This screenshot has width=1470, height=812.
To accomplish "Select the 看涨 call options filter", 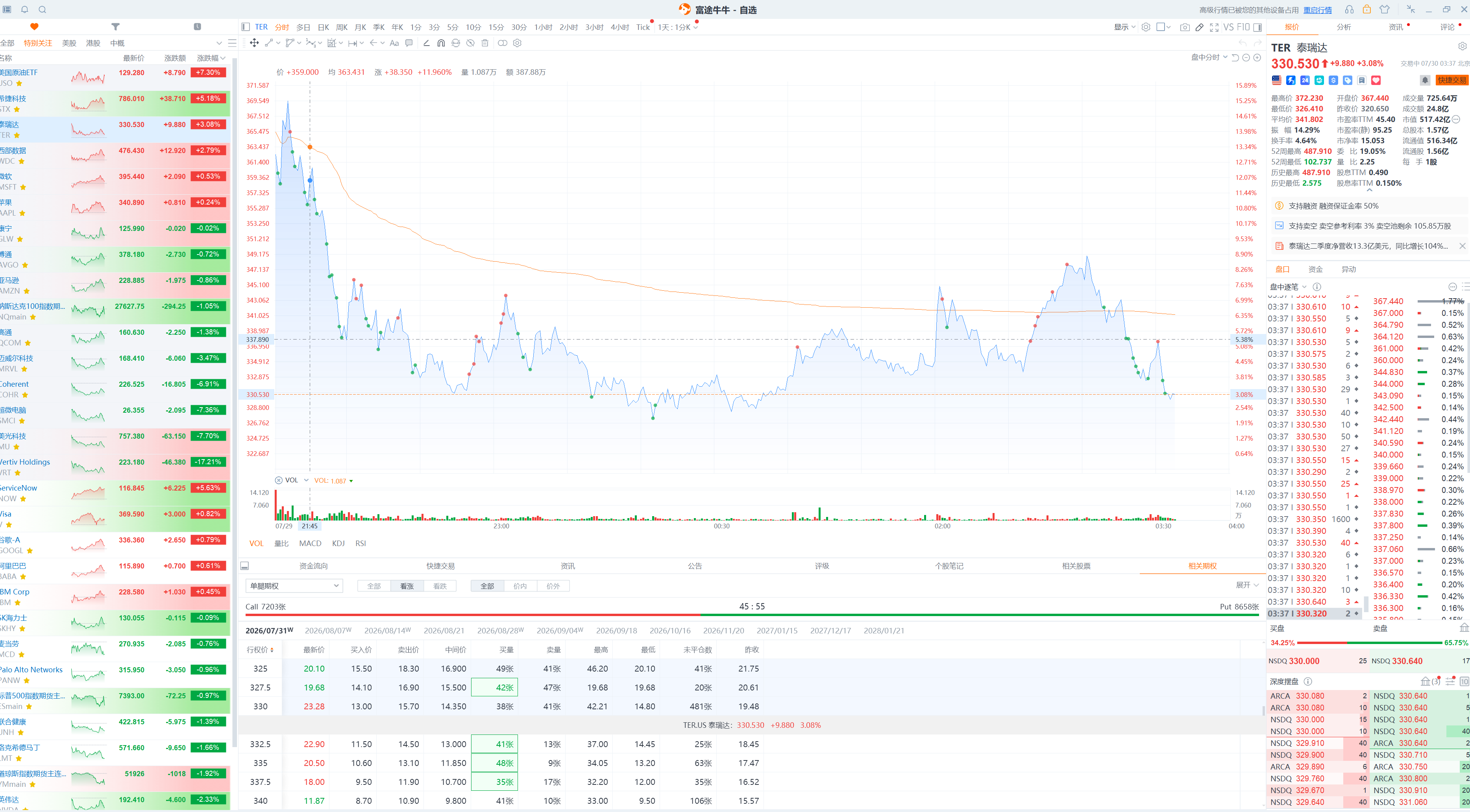I will pos(407,586).
